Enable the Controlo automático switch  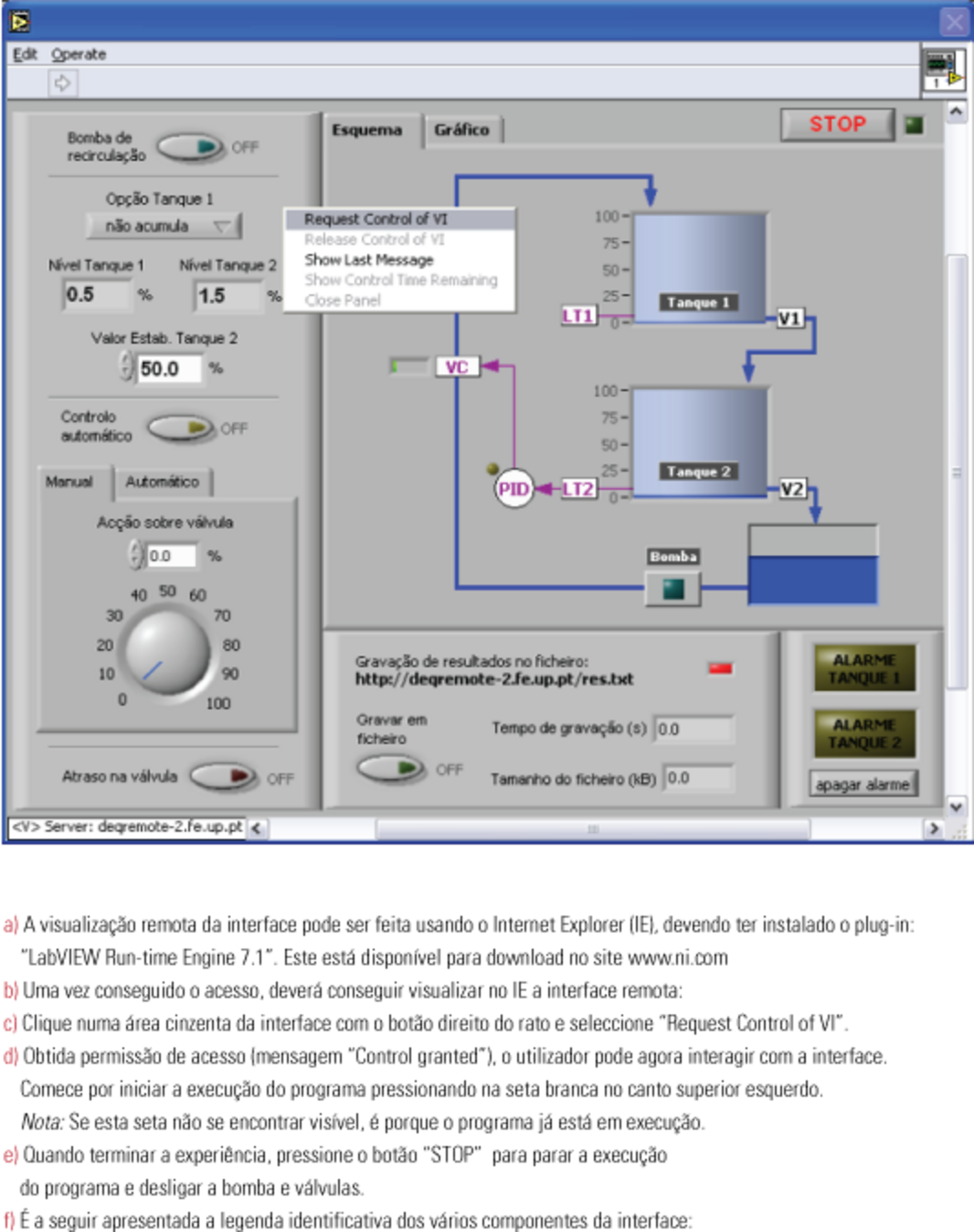pyautogui.click(x=181, y=428)
